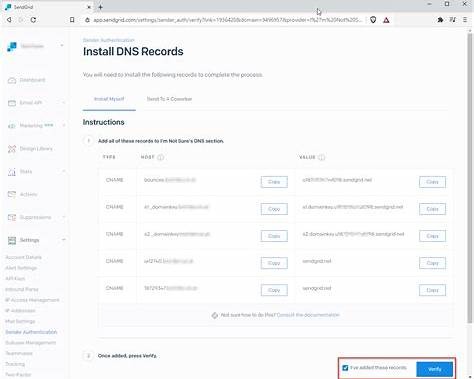Bookmark this page with the bookmark icon
Viewport: 474px width, 379px height.
click(x=72, y=20)
